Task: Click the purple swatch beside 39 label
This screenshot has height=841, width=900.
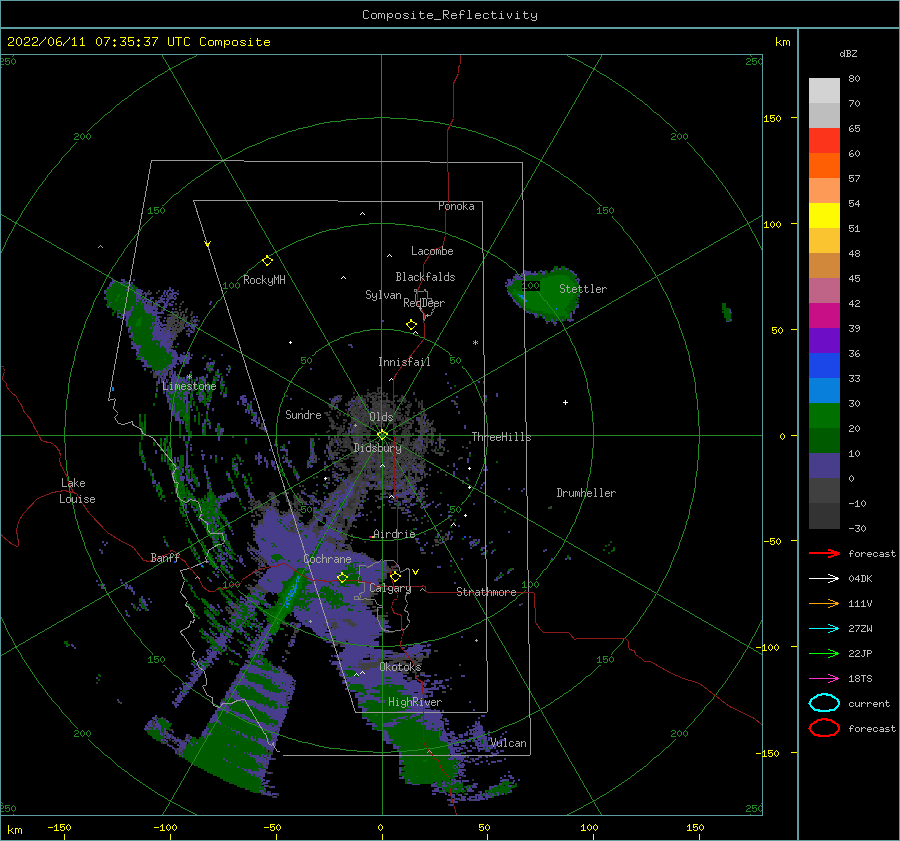Action: point(824,340)
